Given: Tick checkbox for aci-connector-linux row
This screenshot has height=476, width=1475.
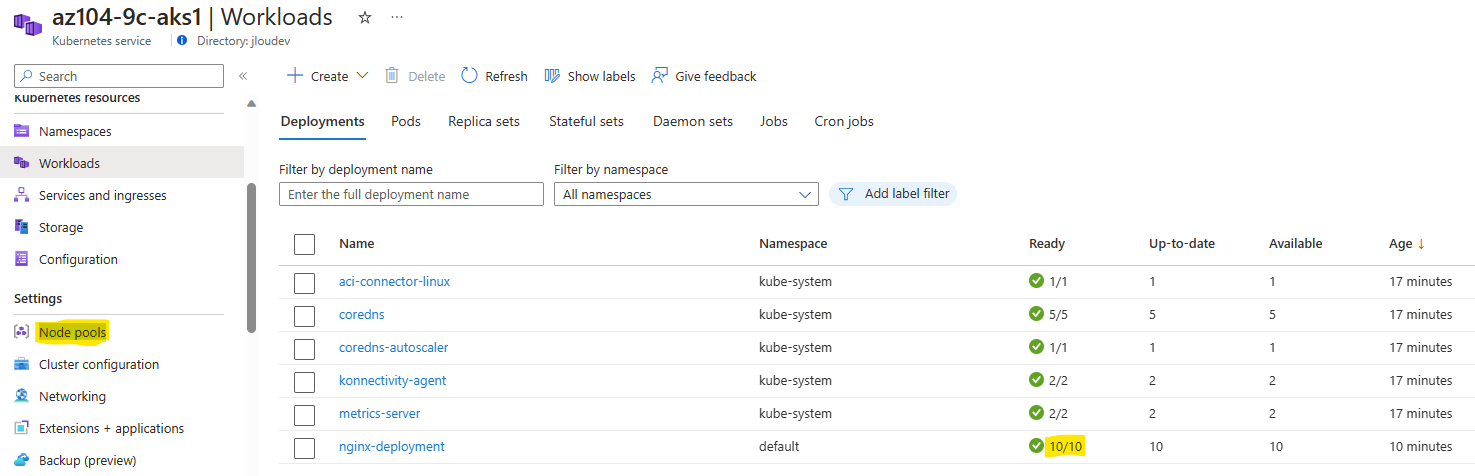Looking at the screenshot, I should (304, 282).
